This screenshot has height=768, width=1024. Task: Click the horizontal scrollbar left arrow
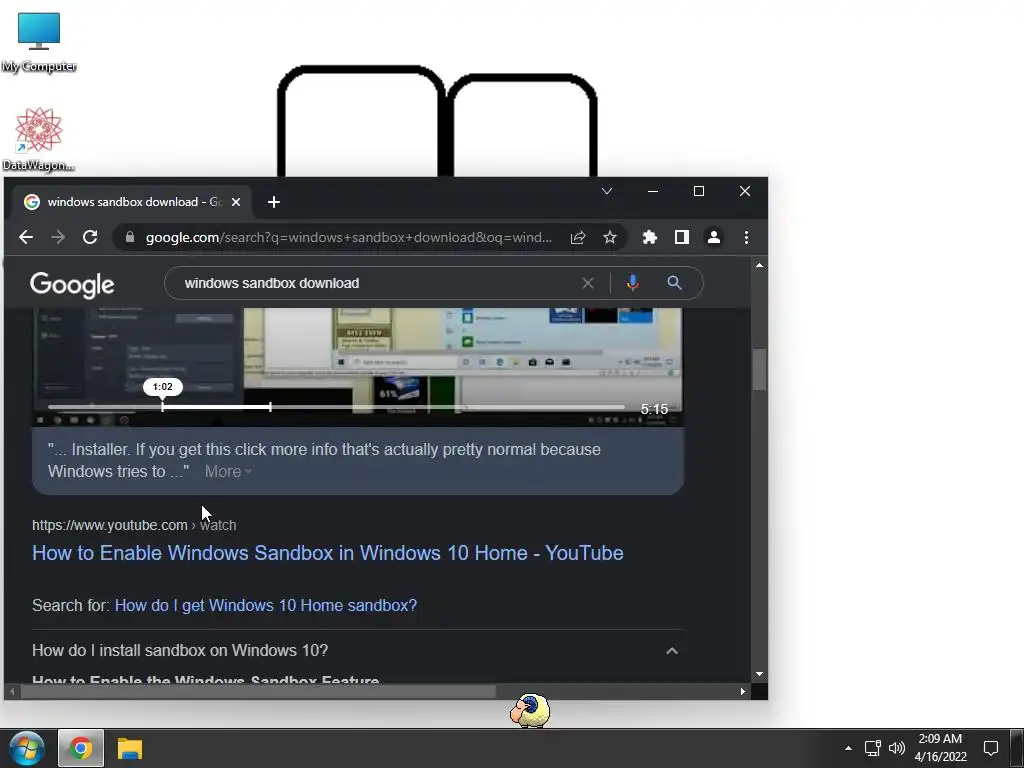(x=12, y=692)
